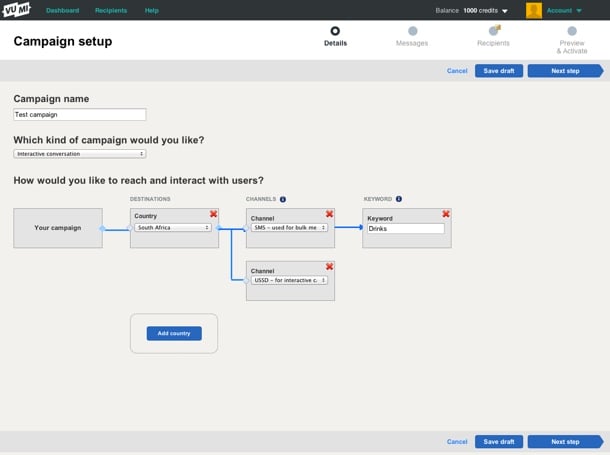
Task: Click the Vumi logo in header
Action: click(16, 10)
